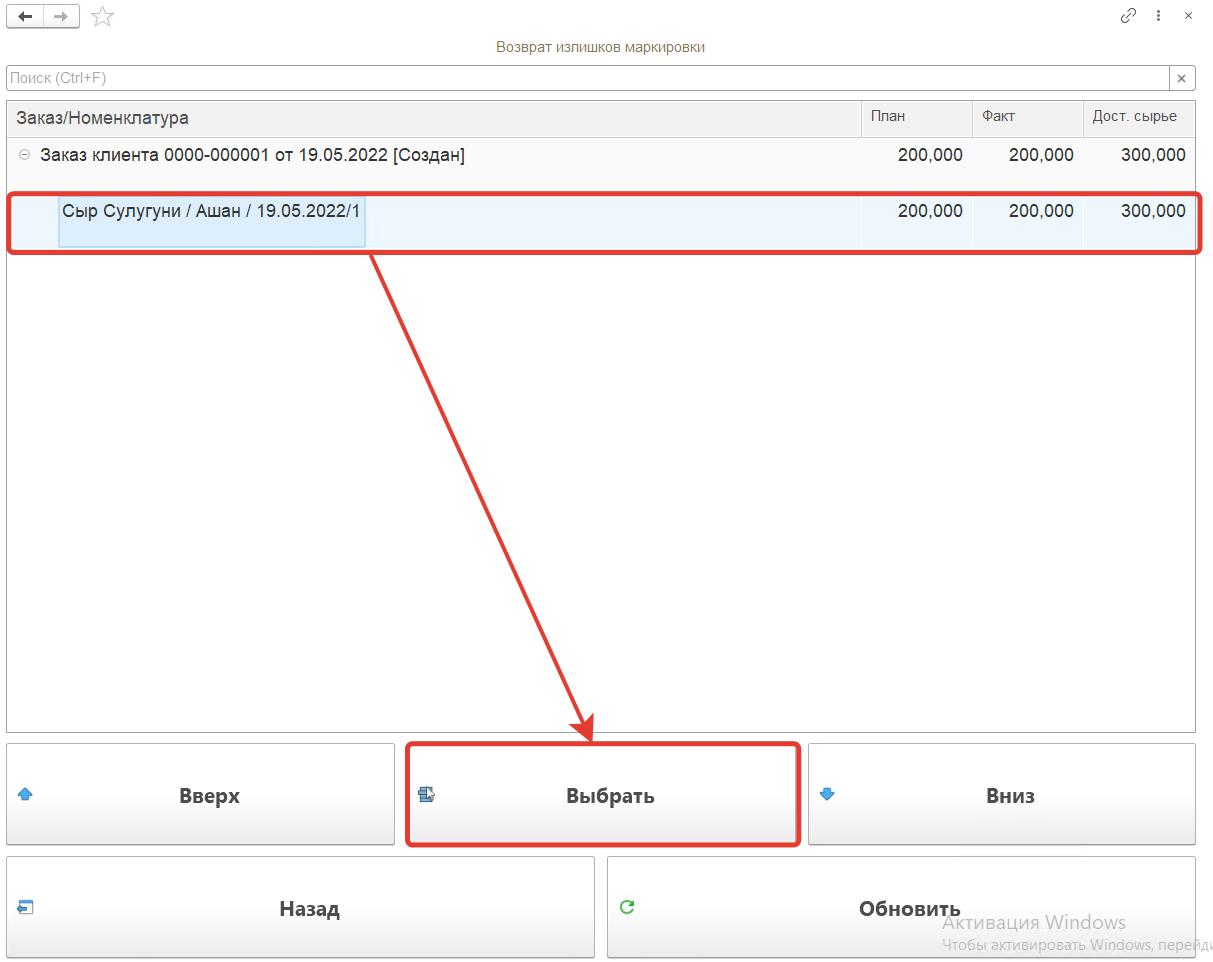Add form to favorites with star icon
The height and width of the screenshot is (962, 1213).
pyautogui.click(x=102, y=16)
